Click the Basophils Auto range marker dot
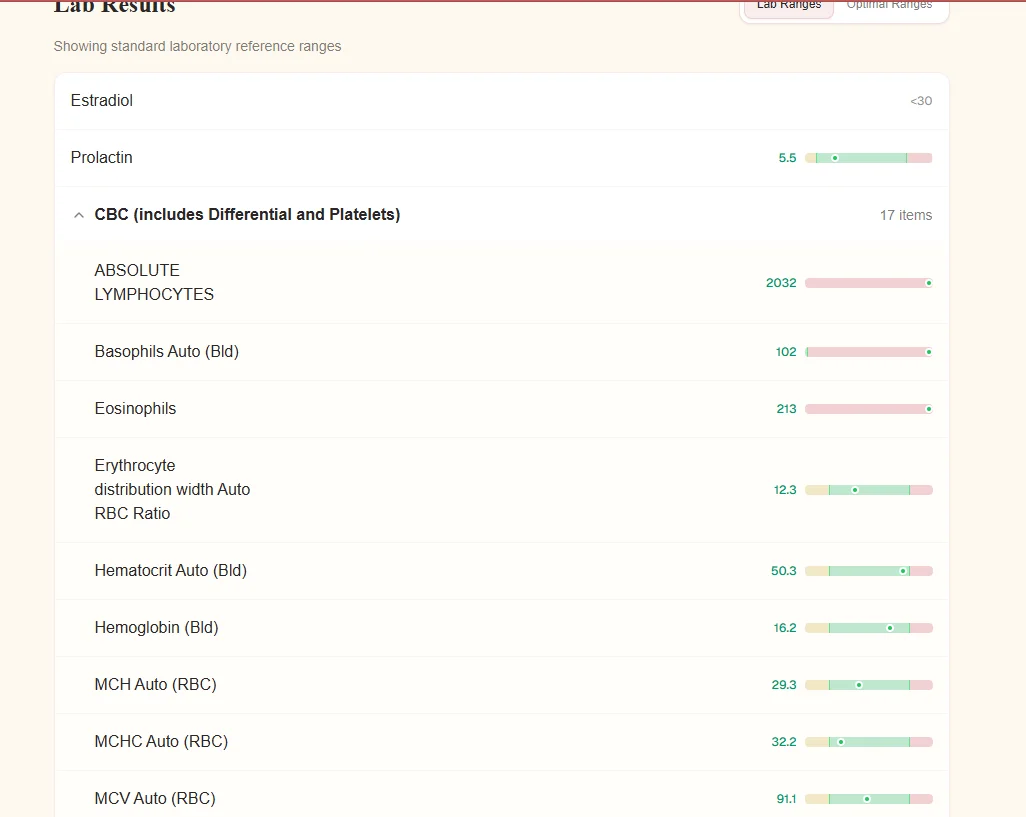 [929, 352]
